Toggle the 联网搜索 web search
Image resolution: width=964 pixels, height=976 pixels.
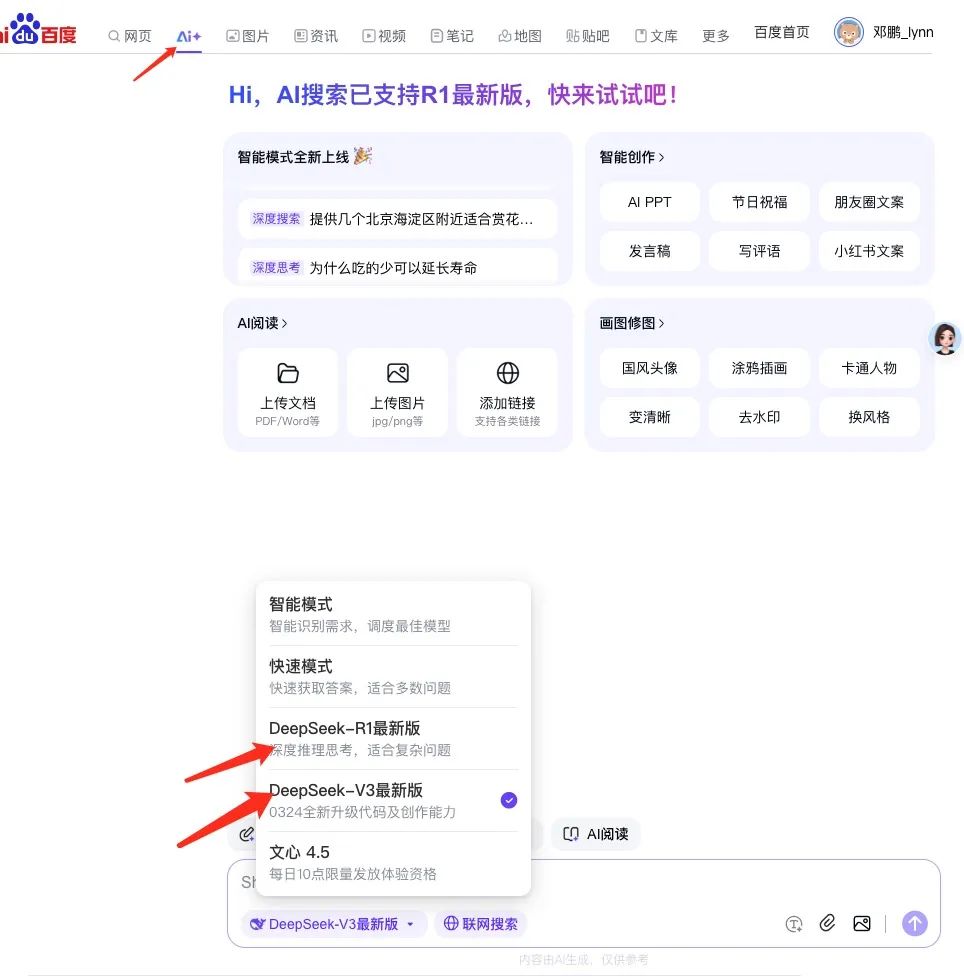[x=480, y=924]
